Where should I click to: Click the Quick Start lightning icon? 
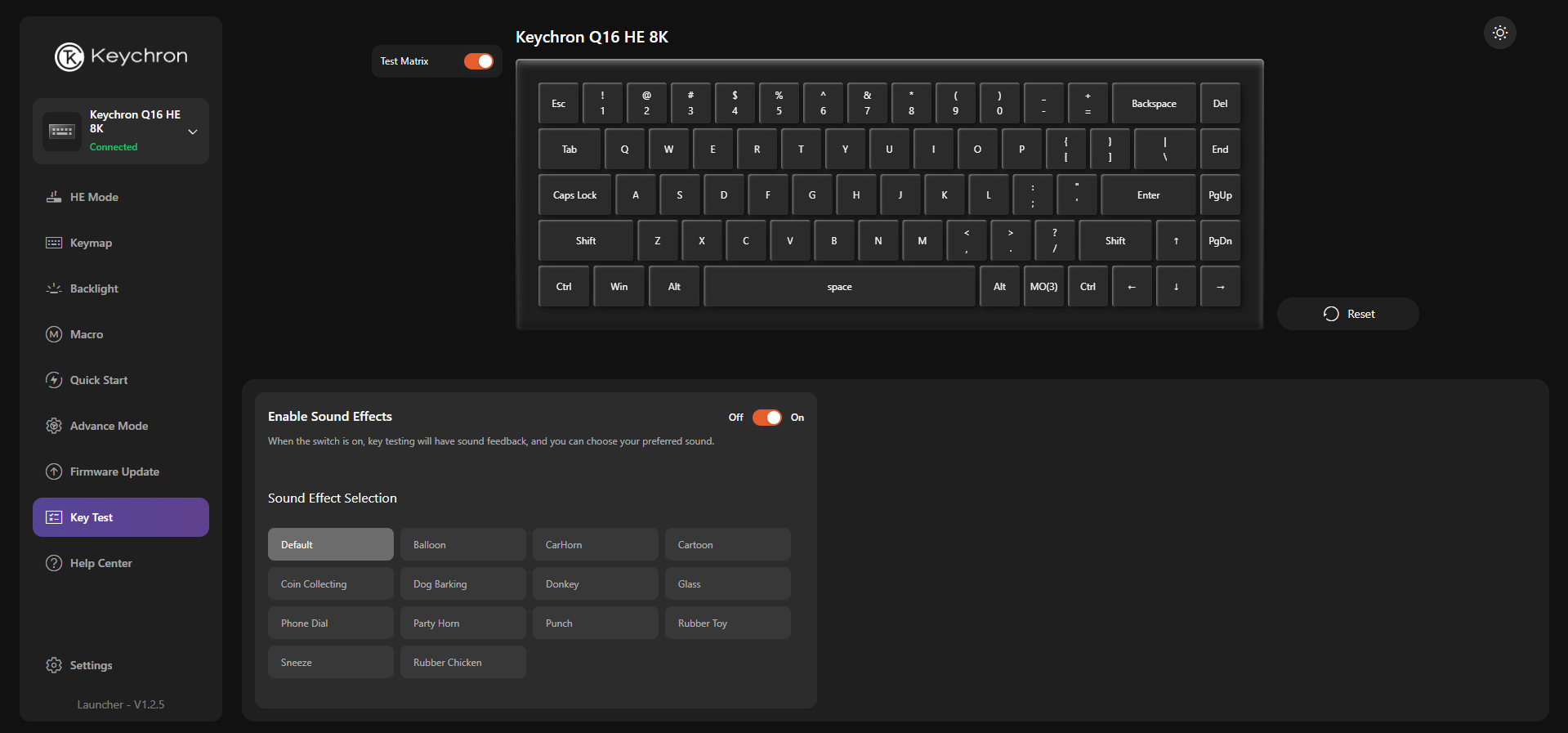(54, 380)
